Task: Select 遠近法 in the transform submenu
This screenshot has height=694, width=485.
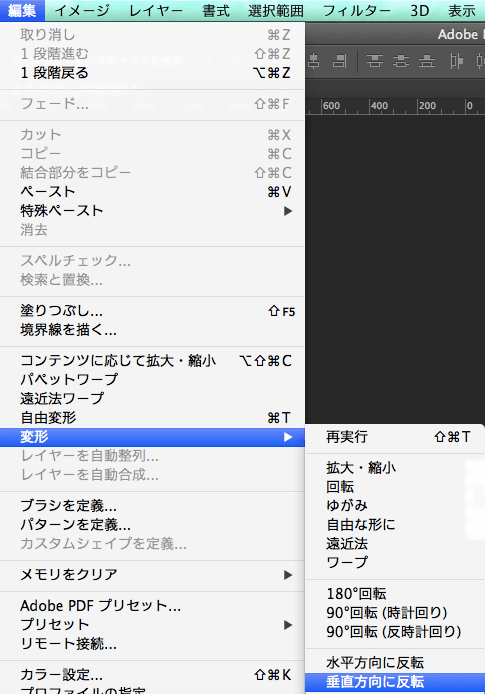Action: (x=395, y=544)
